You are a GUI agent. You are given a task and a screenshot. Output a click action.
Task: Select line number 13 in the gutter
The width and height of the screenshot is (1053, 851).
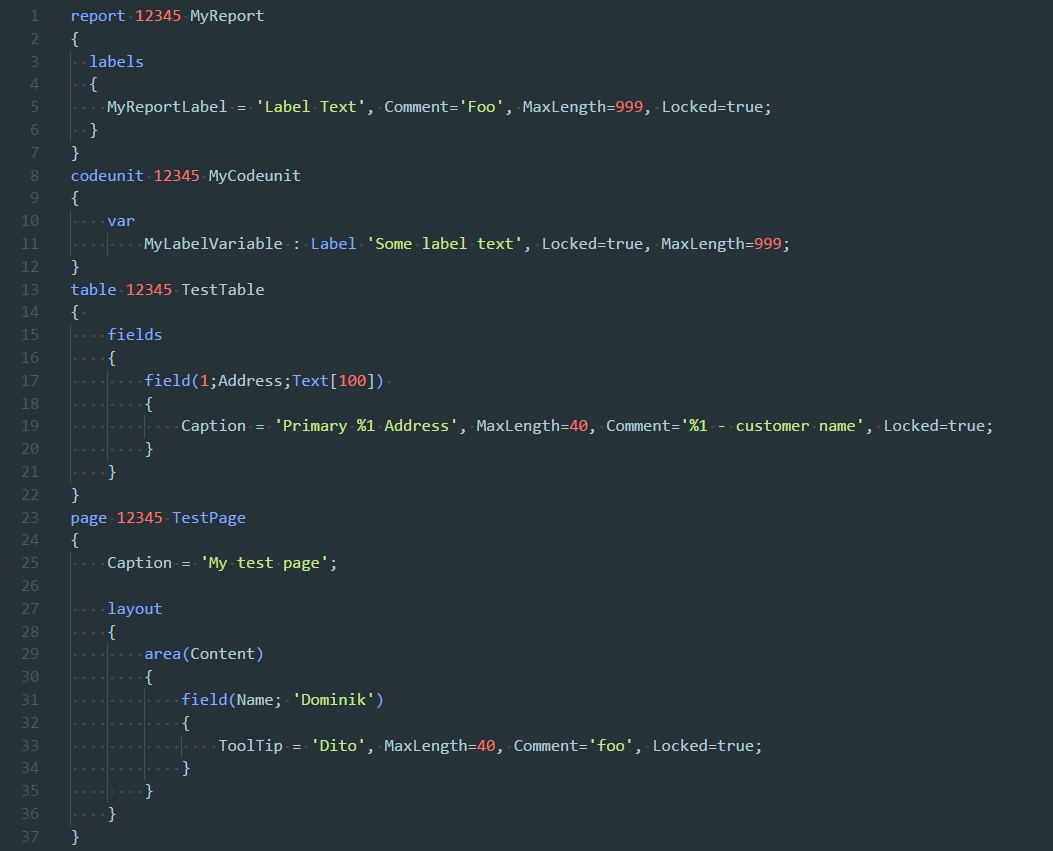(x=30, y=289)
